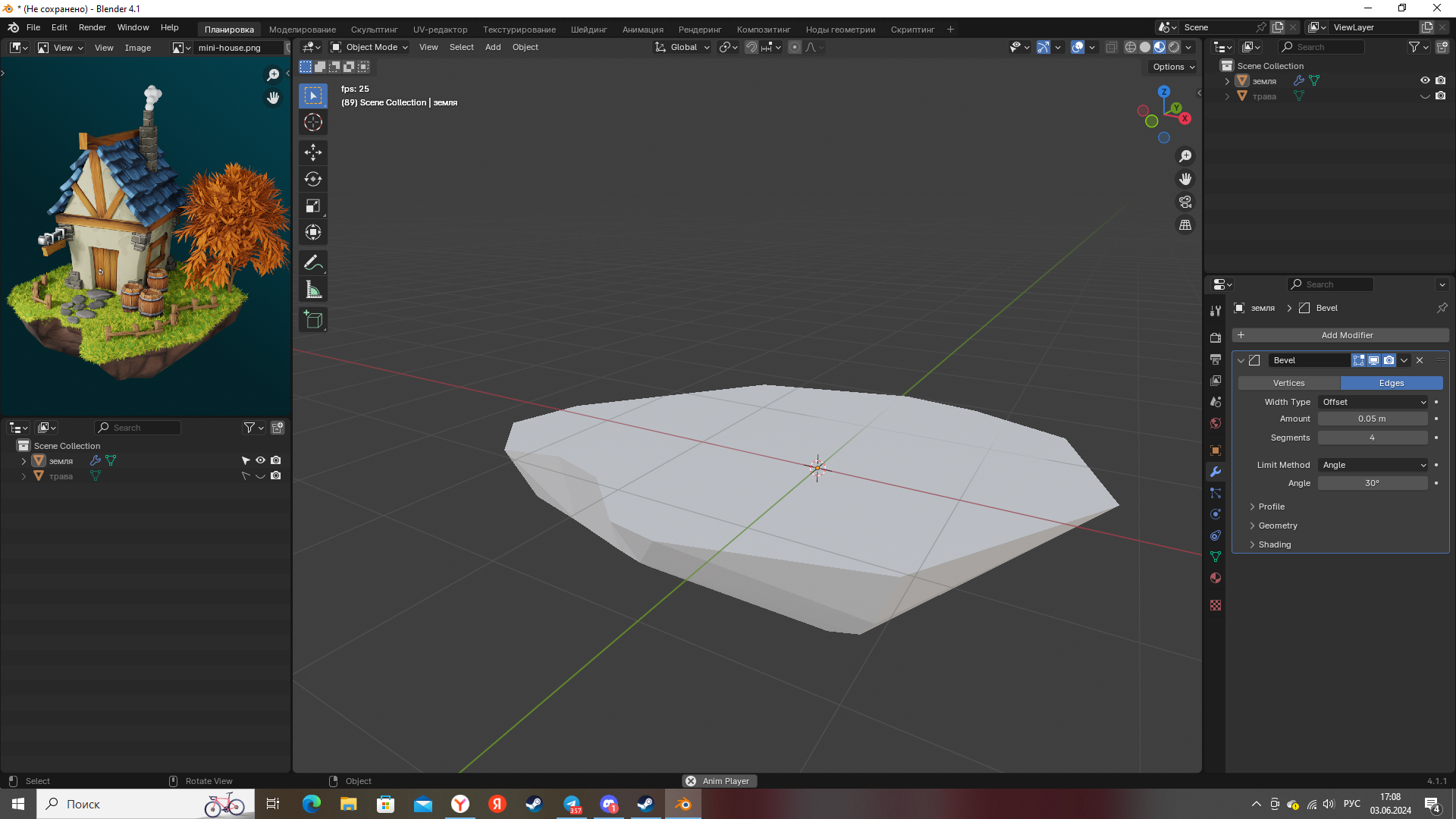Image resolution: width=1456 pixels, height=819 pixels.
Task: Select Vertices bevel mode
Action: coord(1288,383)
